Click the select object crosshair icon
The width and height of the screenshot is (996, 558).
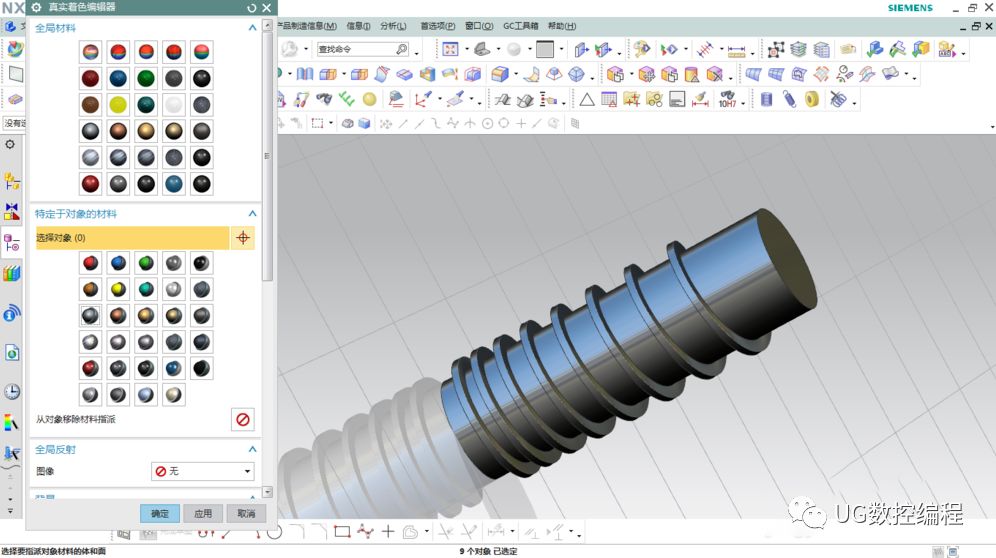(242, 238)
